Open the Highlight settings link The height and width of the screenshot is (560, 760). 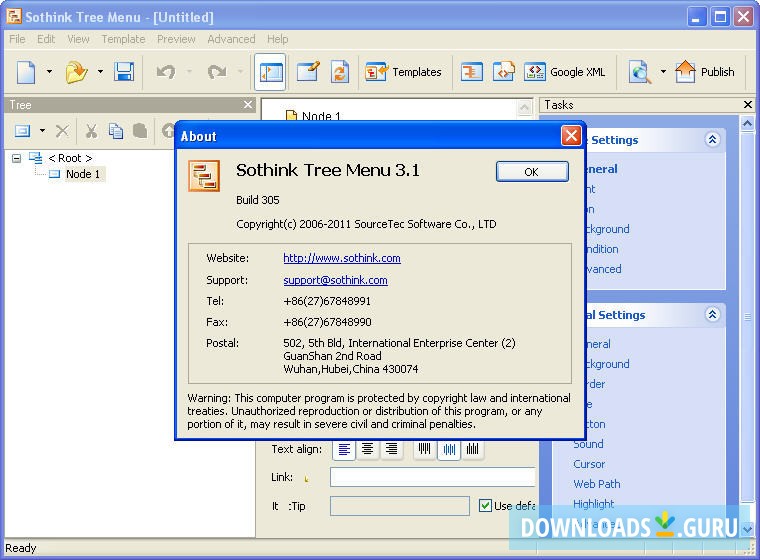[593, 504]
